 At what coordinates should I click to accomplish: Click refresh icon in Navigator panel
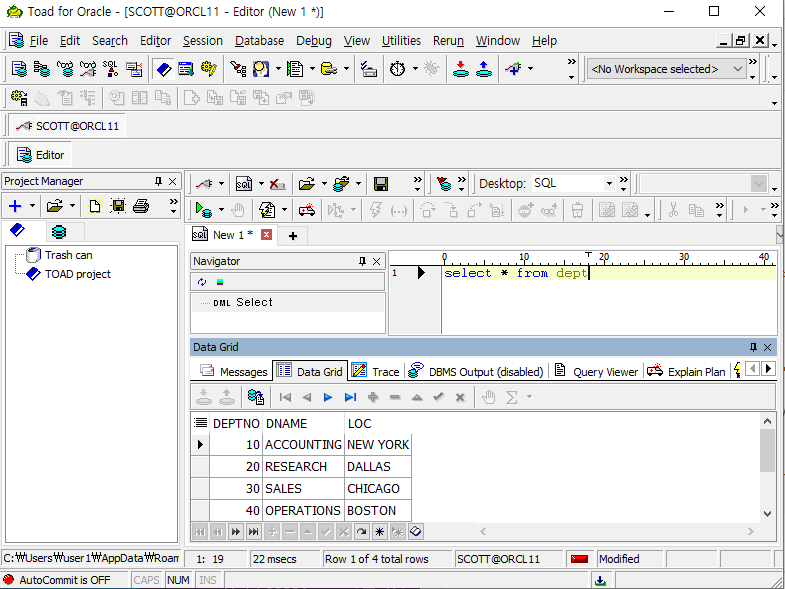tap(202, 282)
